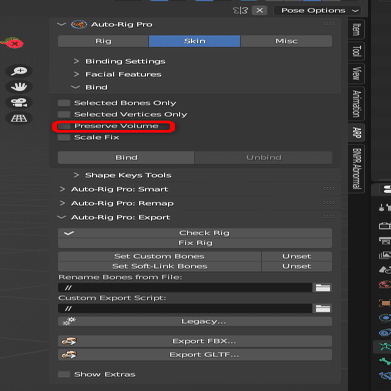This screenshot has height=391, width=391.
Task: Collapse Auto-Rig Pro: Export panel
Action: (61, 217)
